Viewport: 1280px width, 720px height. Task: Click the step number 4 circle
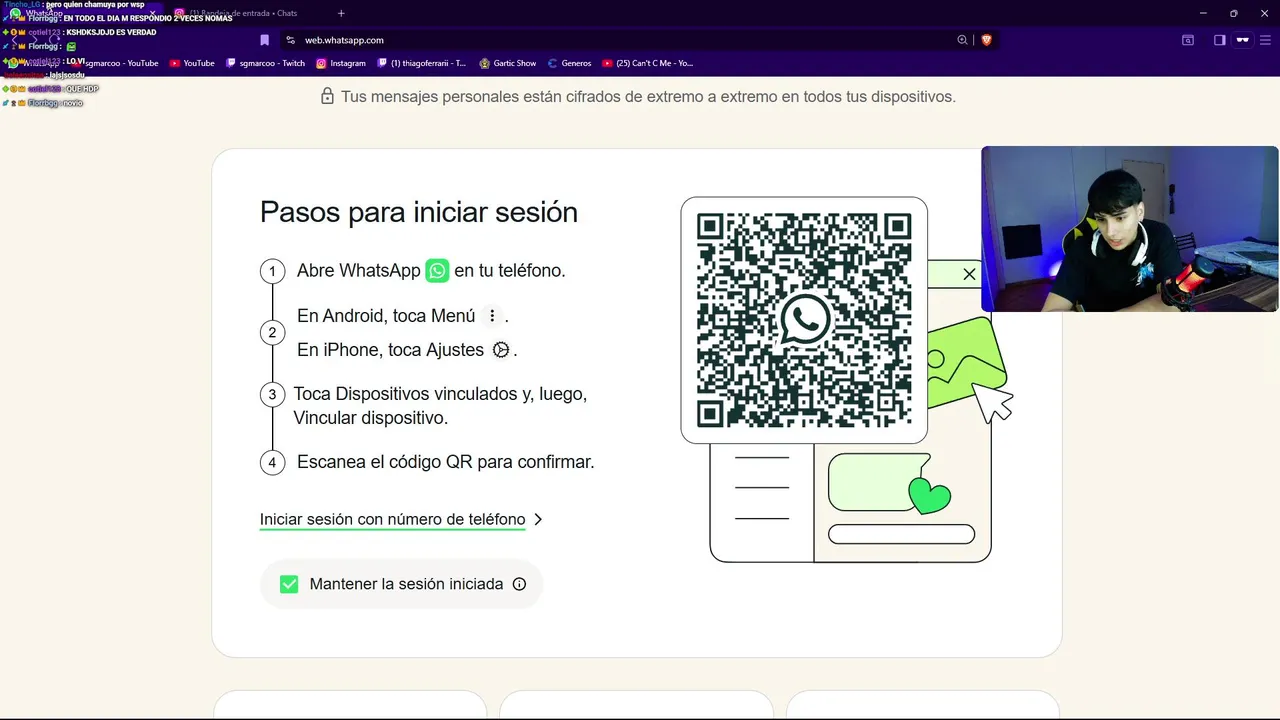pyautogui.click(x=272, y=462)
